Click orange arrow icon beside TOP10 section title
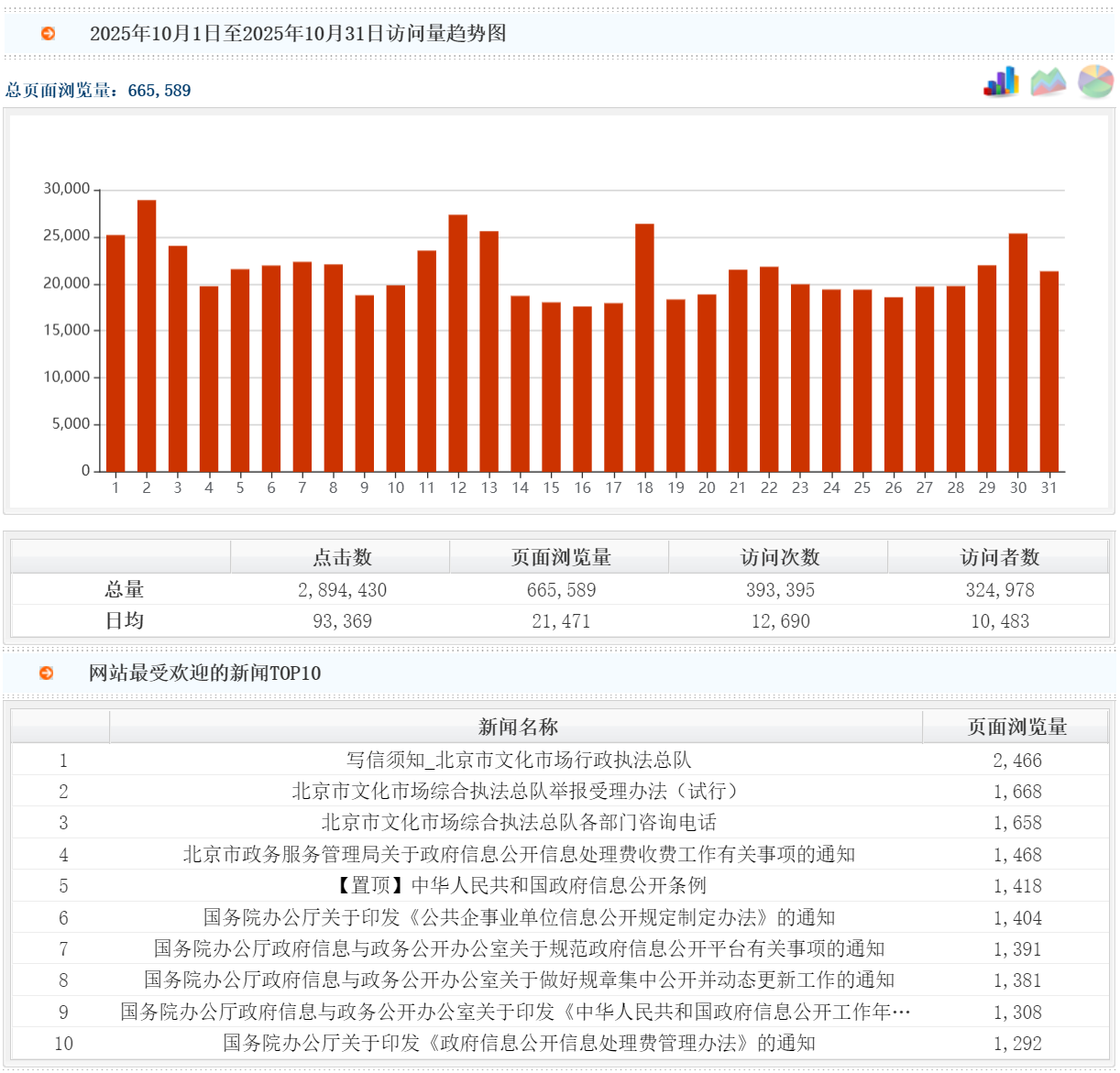The width and height of the screenshot is (1120, 1073). [47, 672]
